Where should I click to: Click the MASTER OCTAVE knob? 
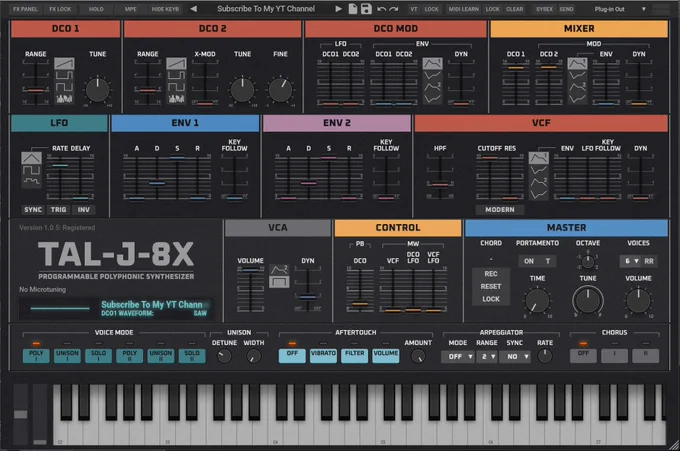pyautogui.click(x=588, y=261)
